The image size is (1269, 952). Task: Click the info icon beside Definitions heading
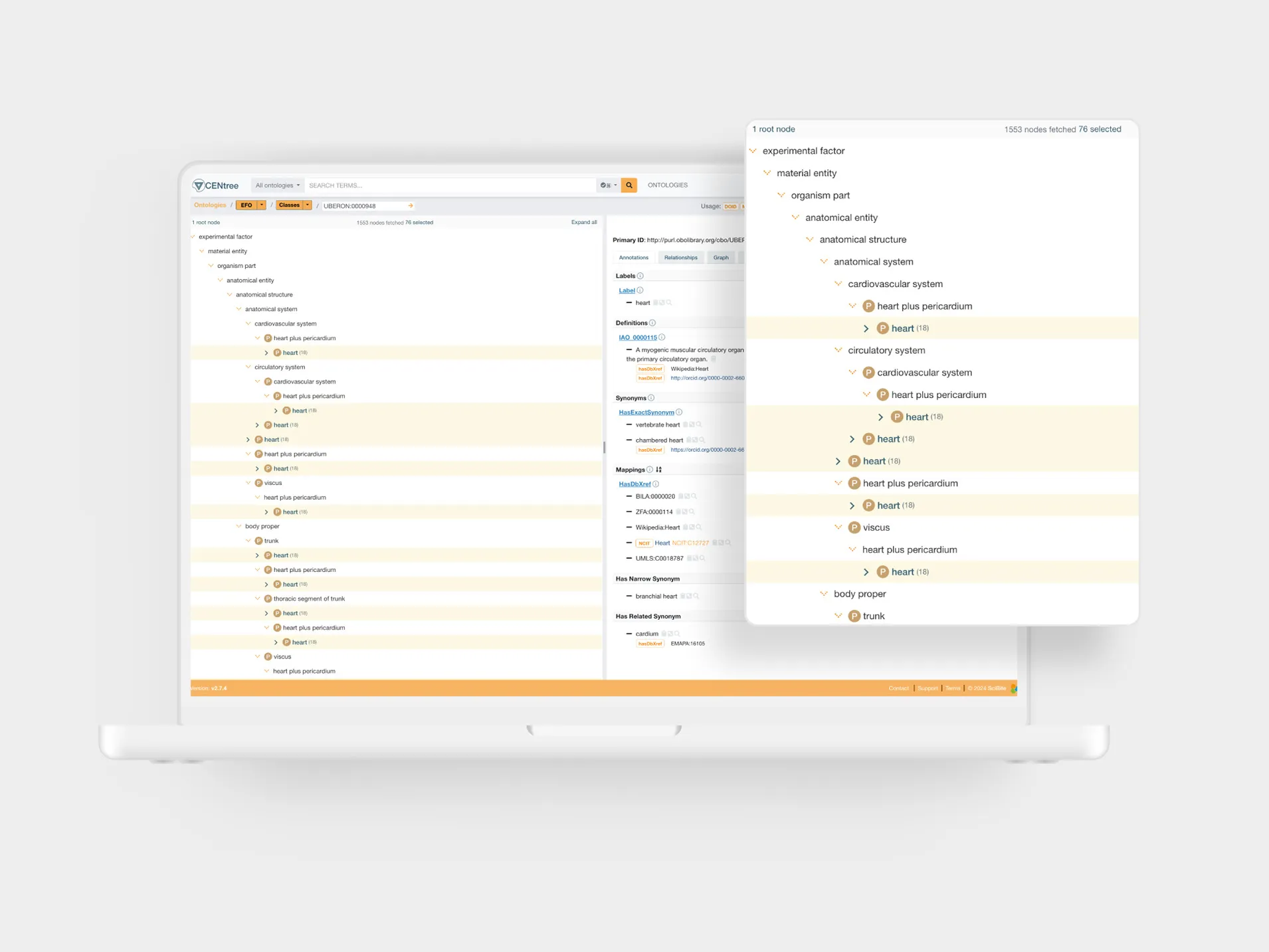click(x=652, y=323)
